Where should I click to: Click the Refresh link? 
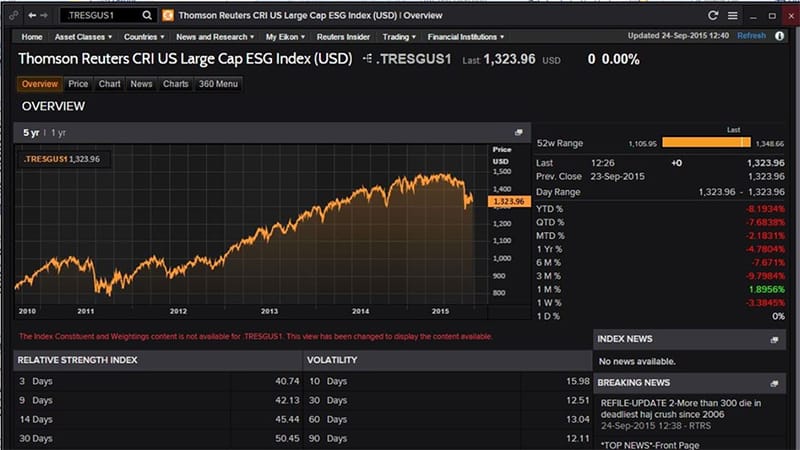[751, 36]
